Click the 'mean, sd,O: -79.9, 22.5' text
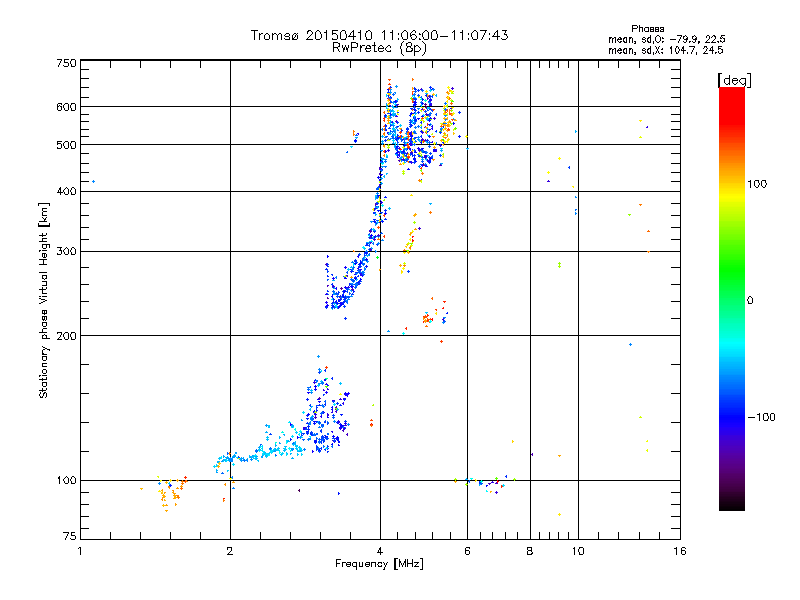800x600 pixels. 667,39
